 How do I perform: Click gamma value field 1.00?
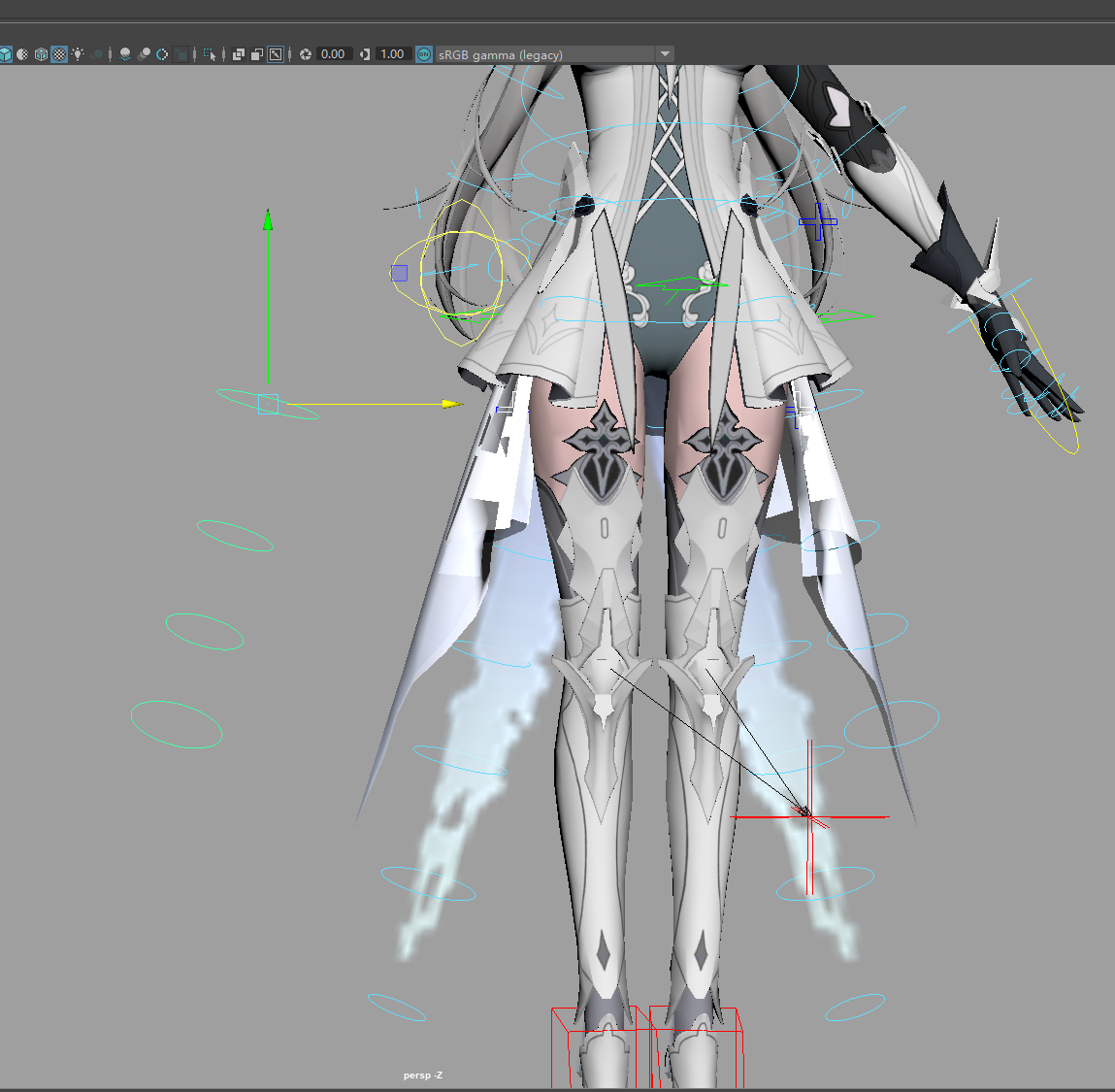pyautogui.click(x=393, y=54)
